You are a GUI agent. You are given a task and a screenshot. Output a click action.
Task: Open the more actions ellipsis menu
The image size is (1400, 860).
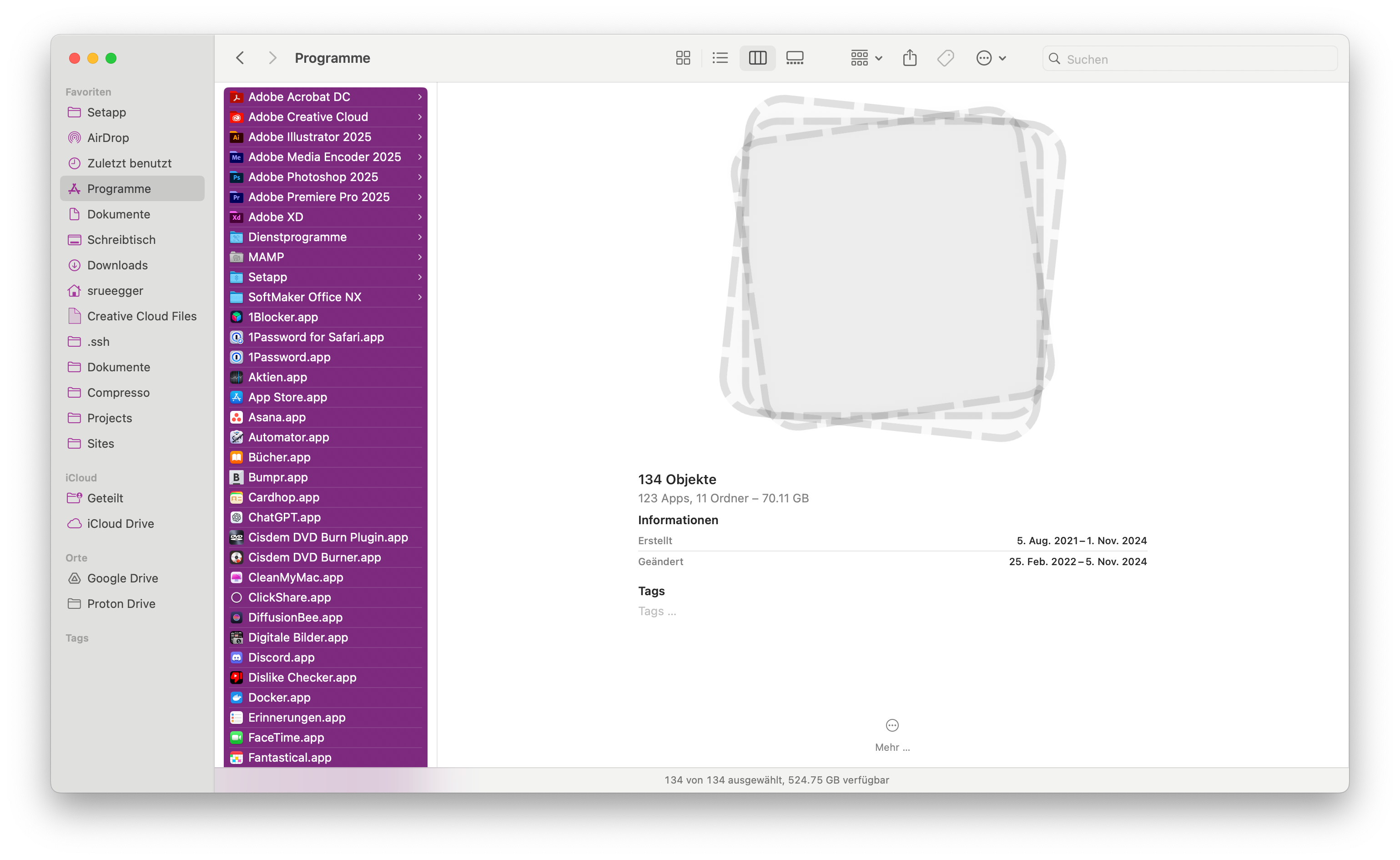tap(991, 58)
